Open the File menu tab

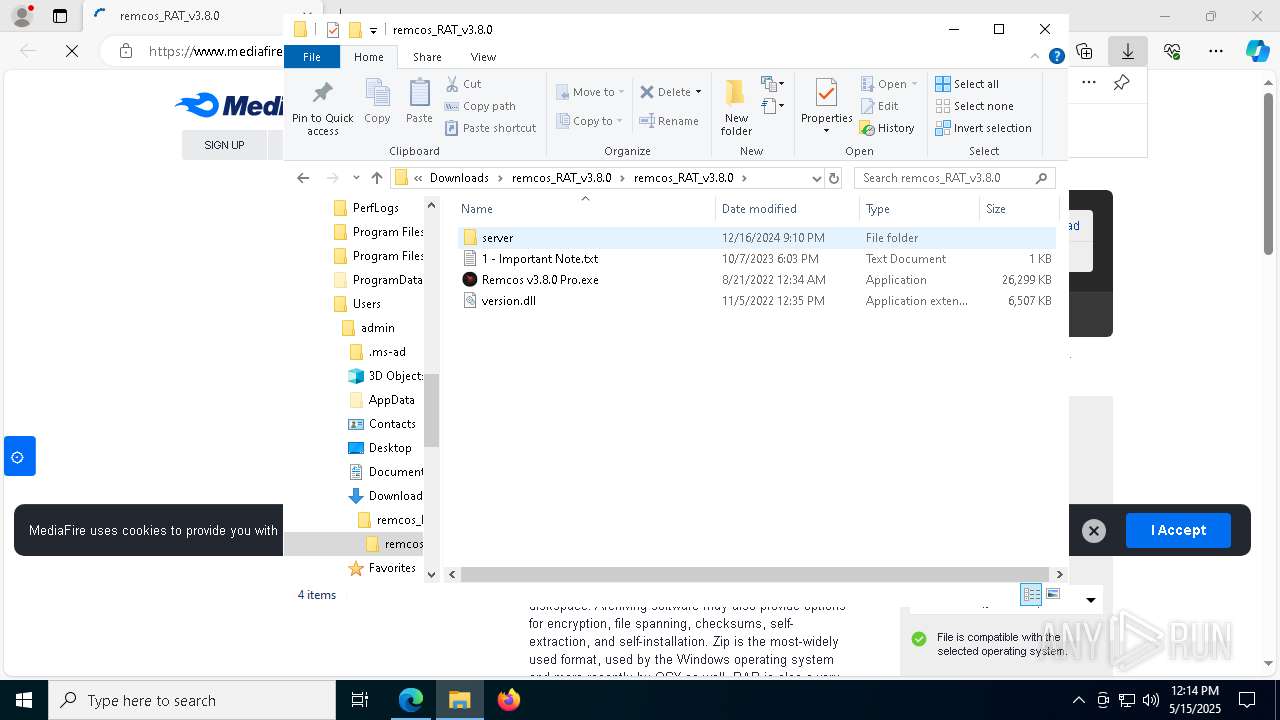(312, 57)
